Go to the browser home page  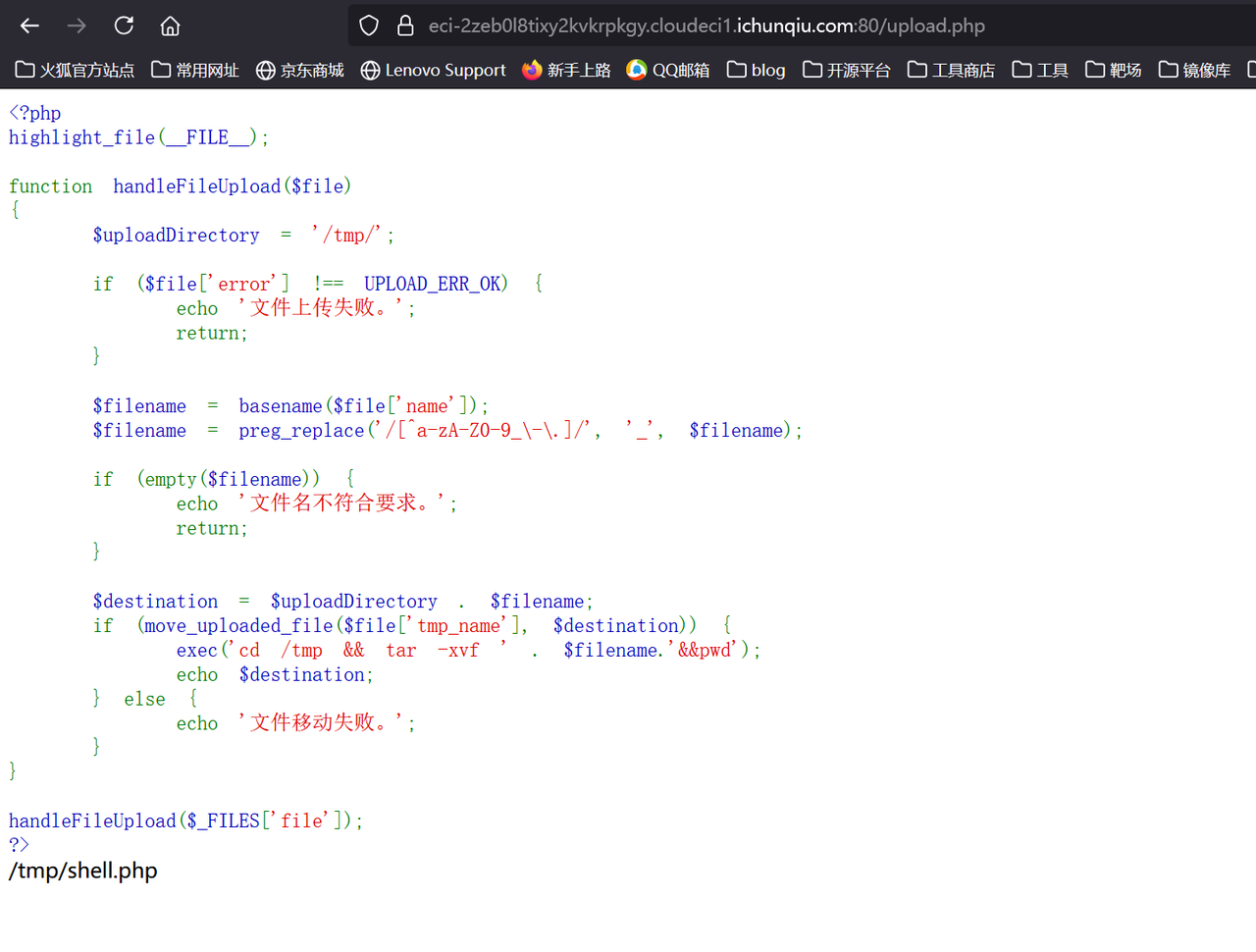(x=170, y=26)
